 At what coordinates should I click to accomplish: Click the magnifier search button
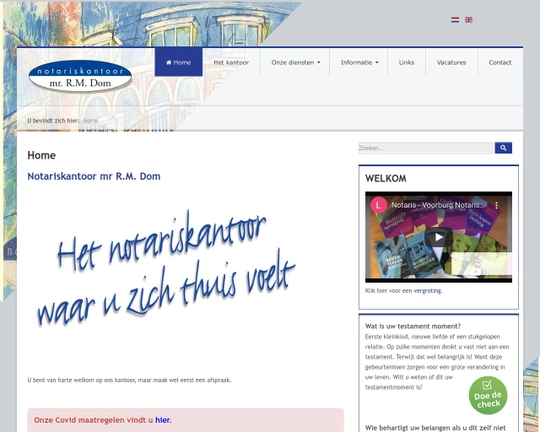pos(503,148)
